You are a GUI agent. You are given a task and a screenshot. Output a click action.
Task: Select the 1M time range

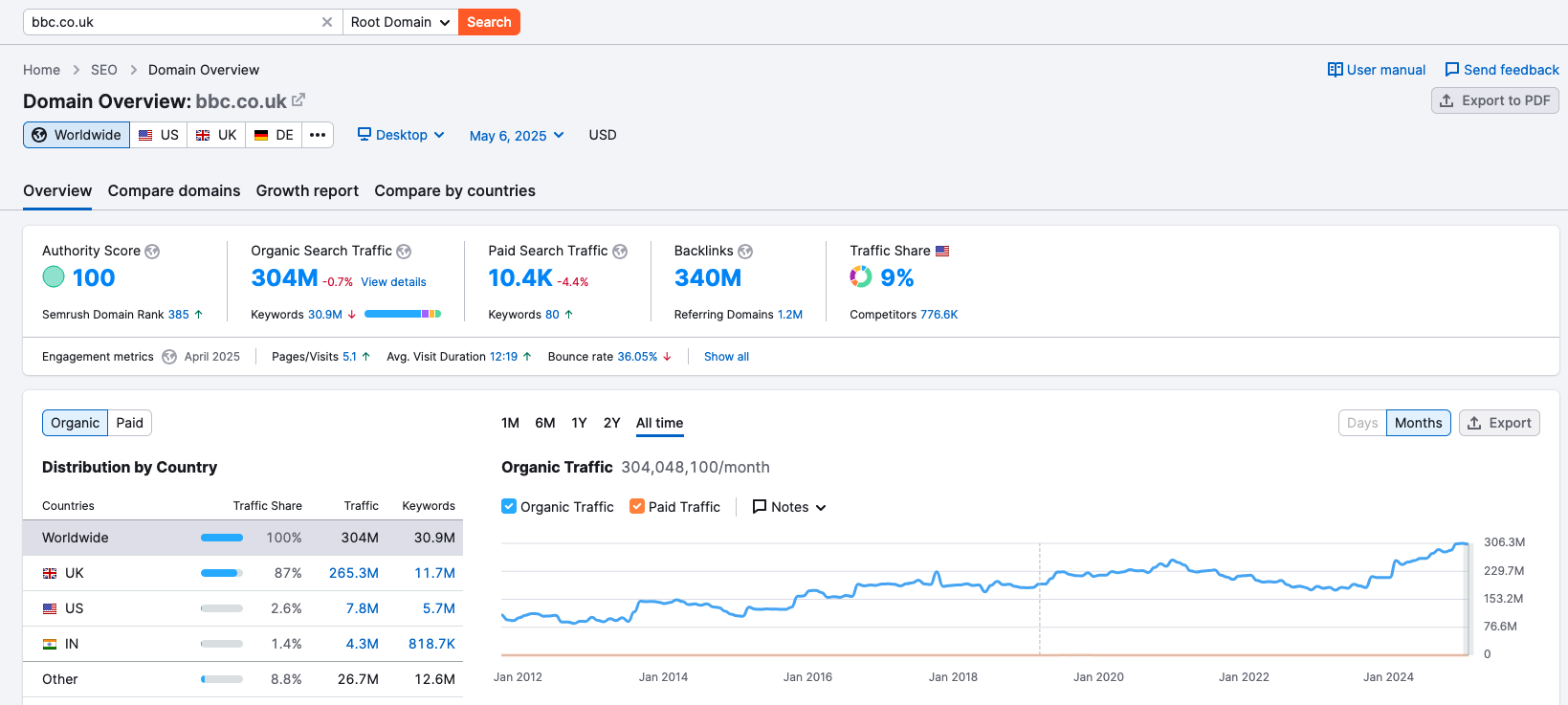point(510,423)
